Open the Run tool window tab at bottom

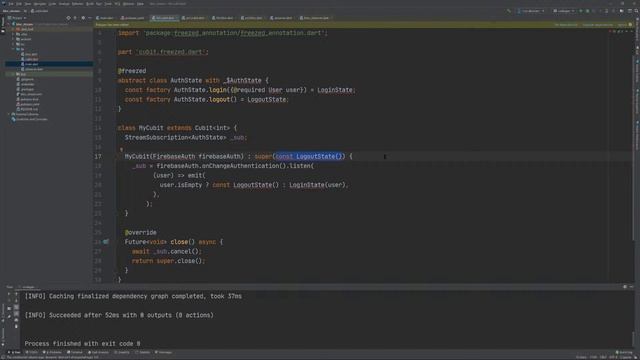(15, 352)
